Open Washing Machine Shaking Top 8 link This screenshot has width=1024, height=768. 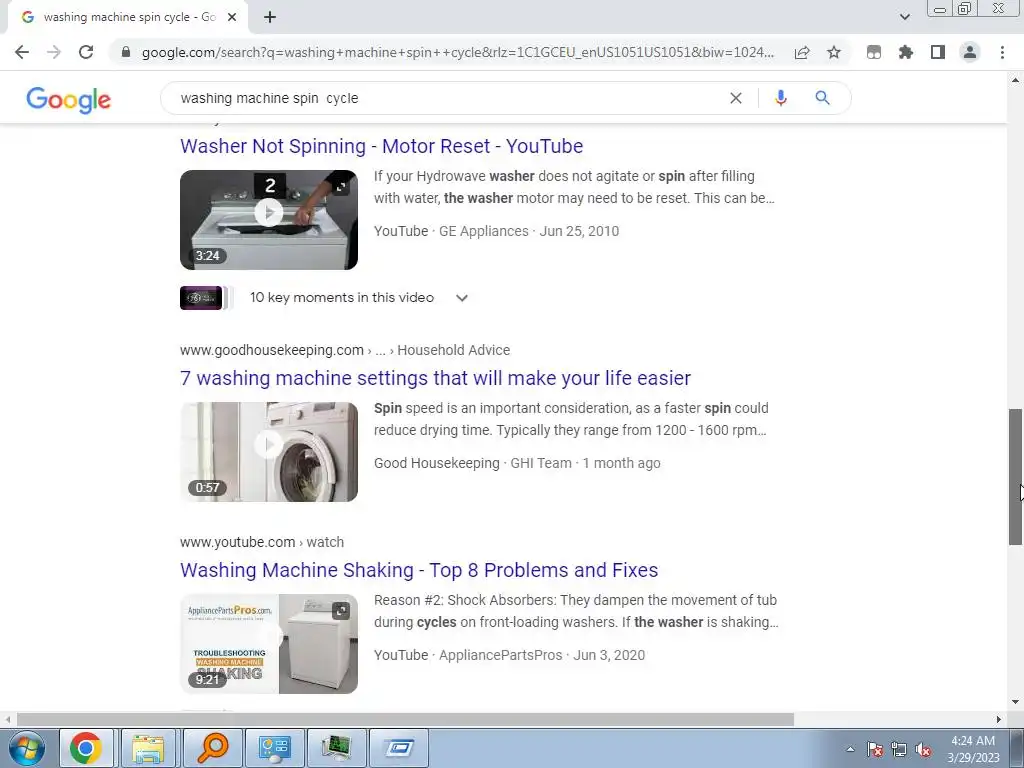[x=419, y=570]
